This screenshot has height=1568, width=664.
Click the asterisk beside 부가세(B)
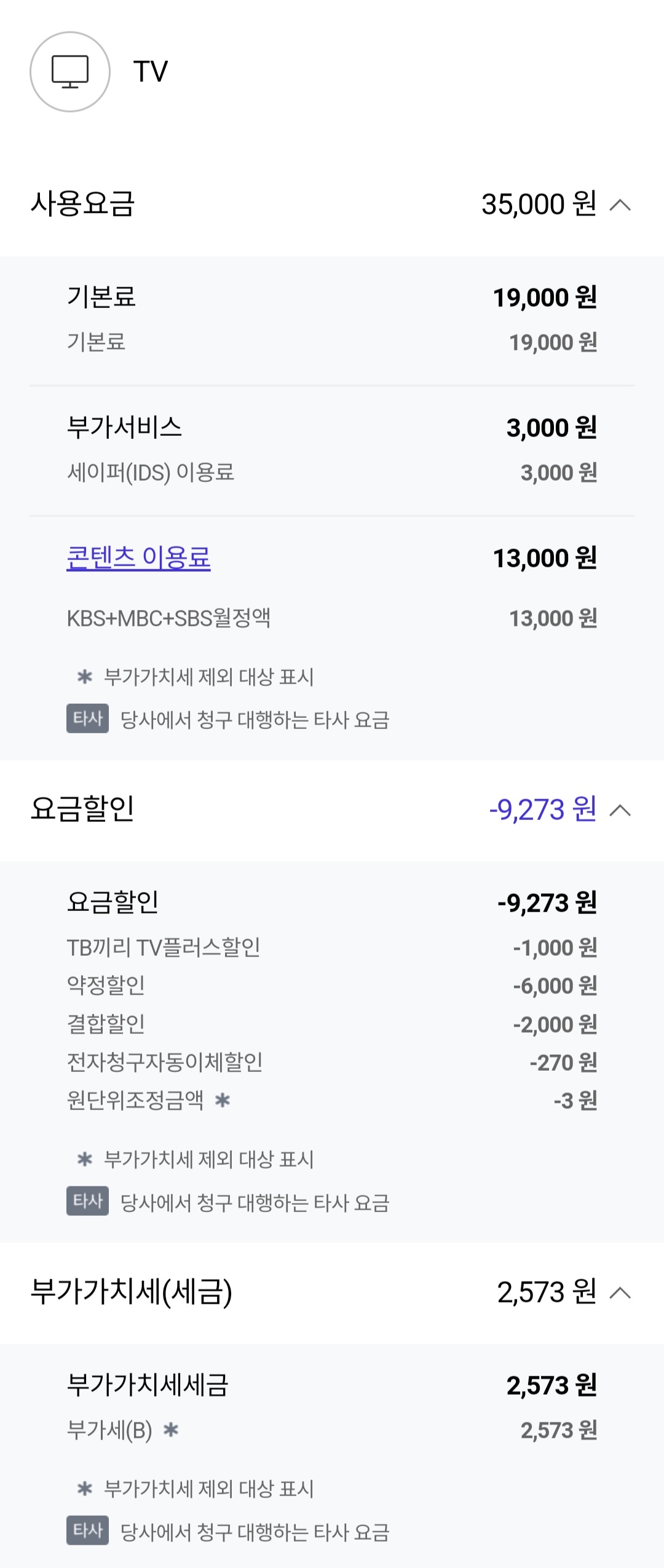[x=171, y=1430]
